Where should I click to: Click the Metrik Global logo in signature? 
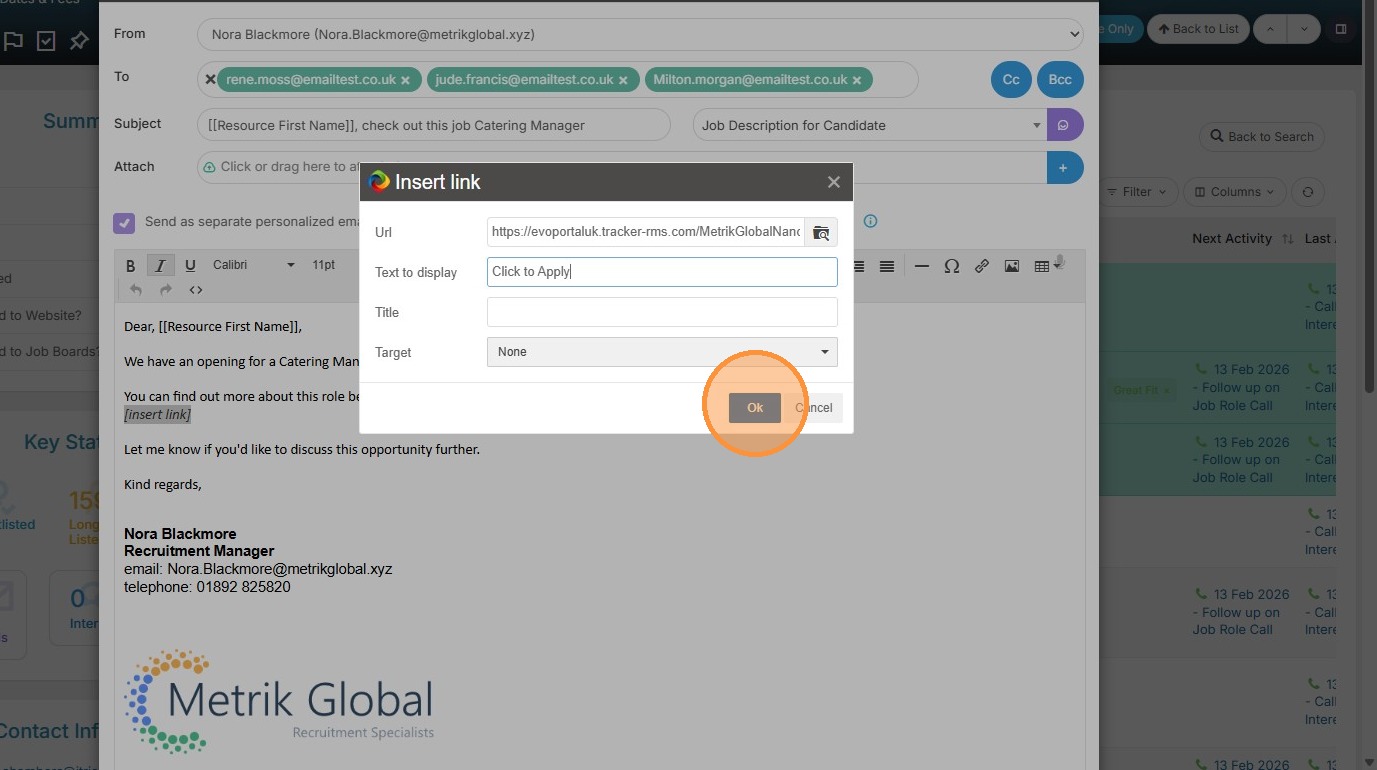pyautogui.click(x=280, y=702)
